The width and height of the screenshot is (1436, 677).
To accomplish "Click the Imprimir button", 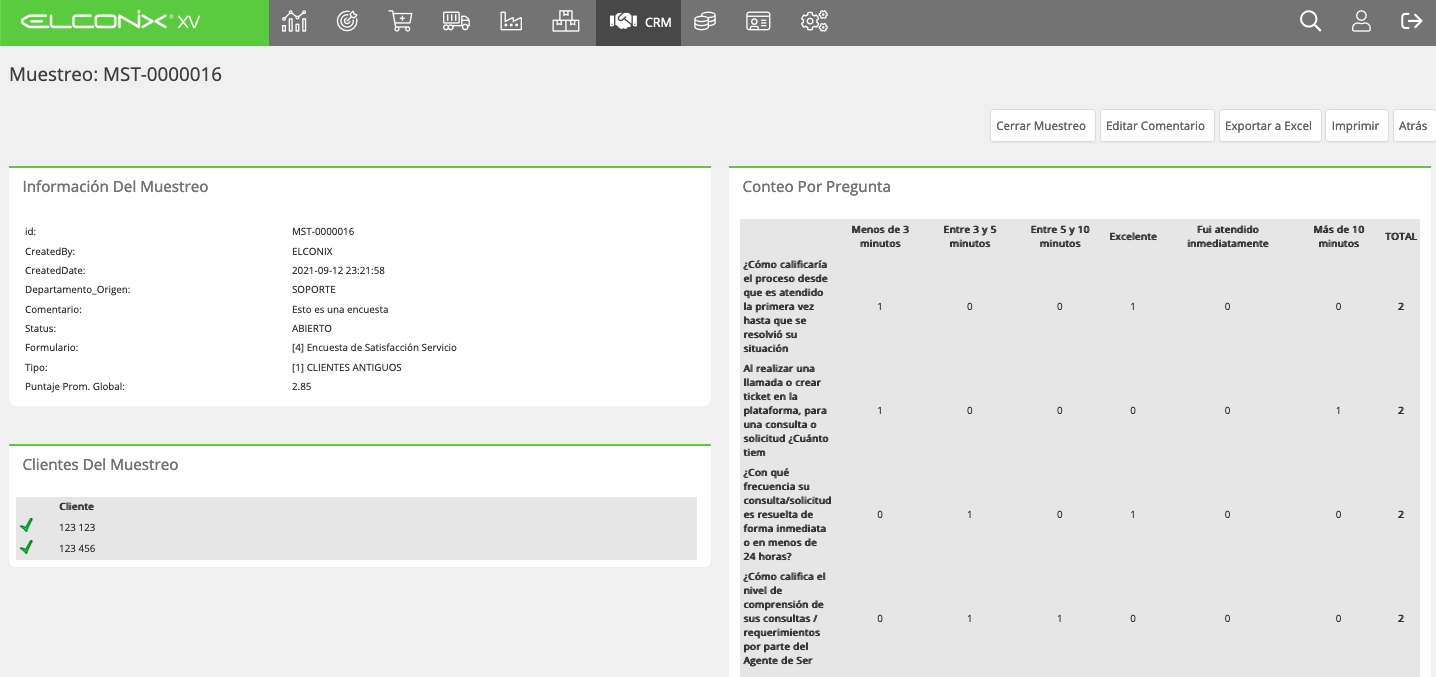I will (1357, 126).
